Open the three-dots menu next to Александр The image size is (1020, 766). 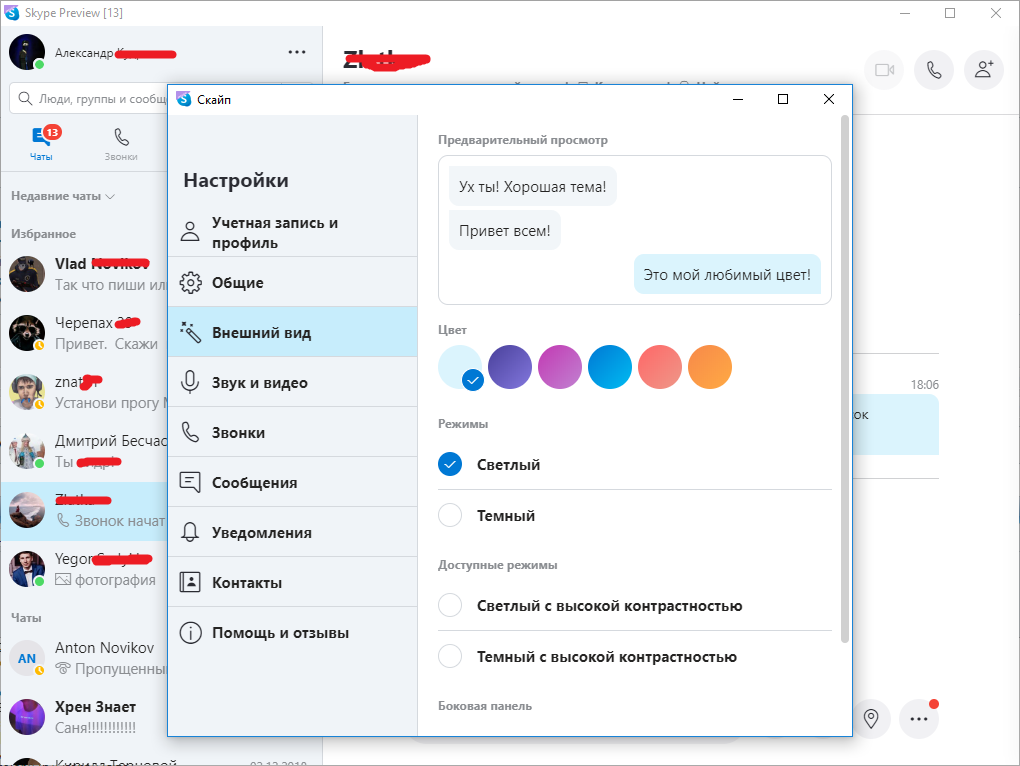tap(297, 52)
